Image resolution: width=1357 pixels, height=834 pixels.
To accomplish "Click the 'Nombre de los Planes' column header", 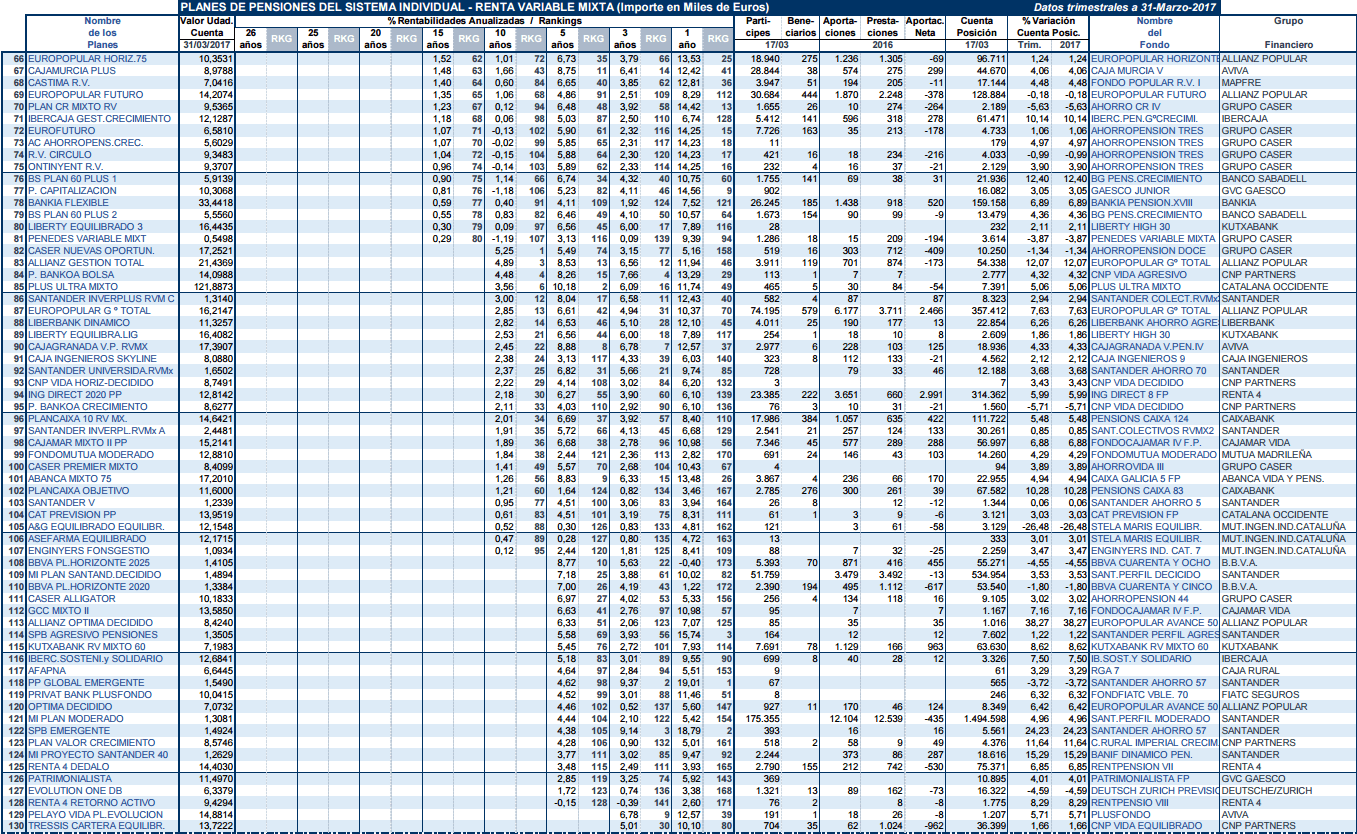I will click(x=101, y=33).
